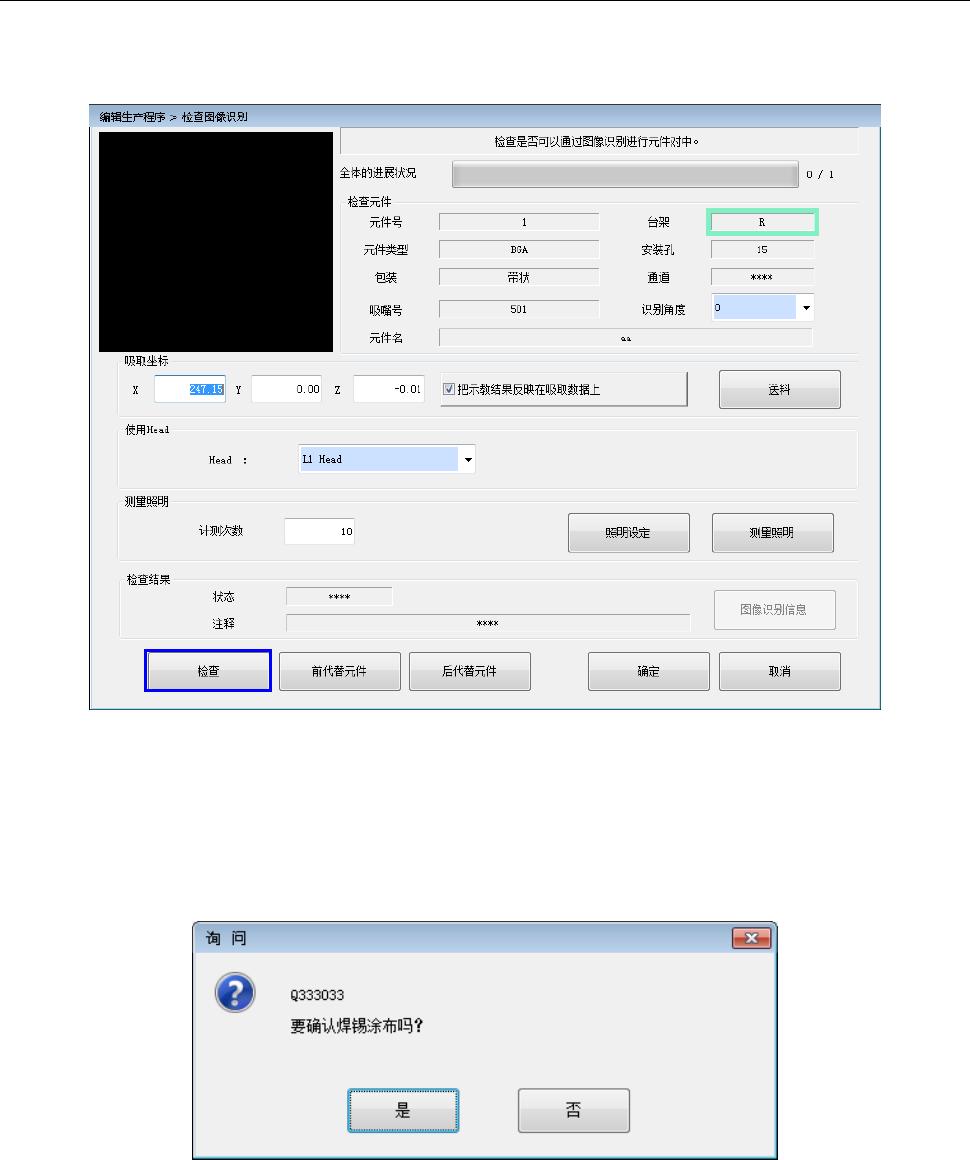Click the 送料 feed button
The height and width of the screenshot is (1160, 970).
pos(780,389)
